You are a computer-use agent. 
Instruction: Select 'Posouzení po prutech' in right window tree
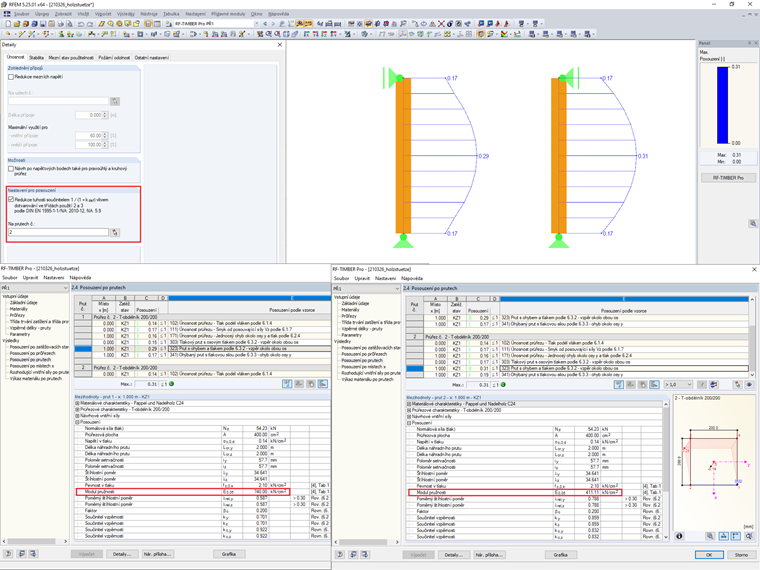(x=362, y=361)
